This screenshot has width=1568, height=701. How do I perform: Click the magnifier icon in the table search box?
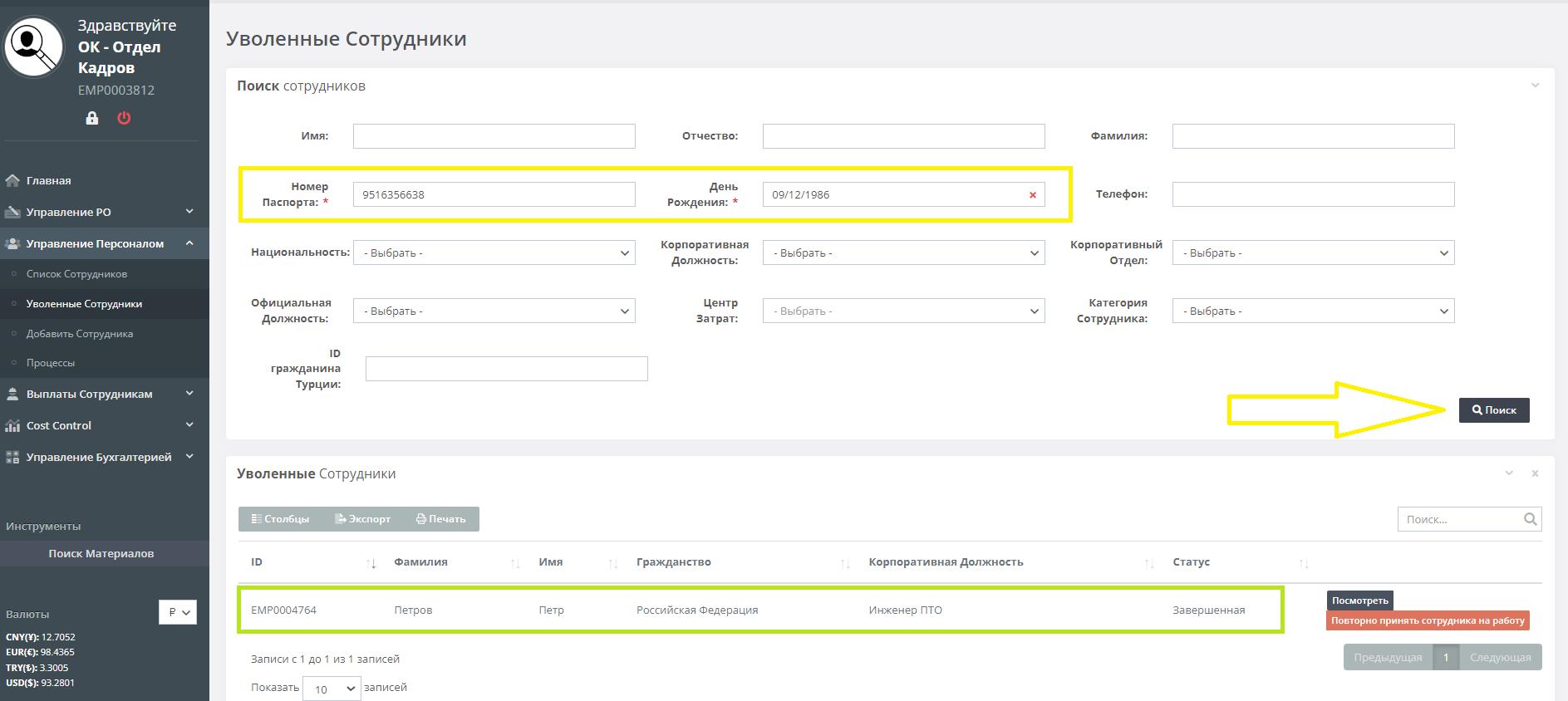[x=1531, y=519]
